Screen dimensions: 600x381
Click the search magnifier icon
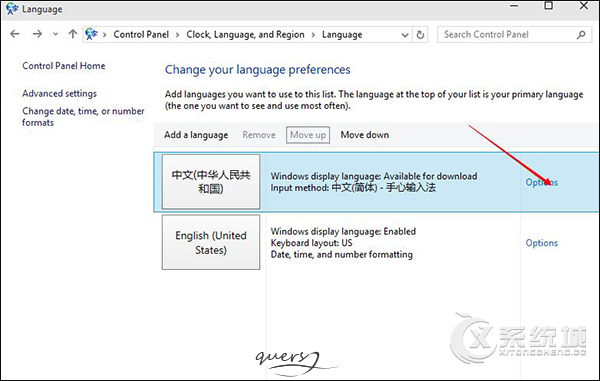point(581,35)
